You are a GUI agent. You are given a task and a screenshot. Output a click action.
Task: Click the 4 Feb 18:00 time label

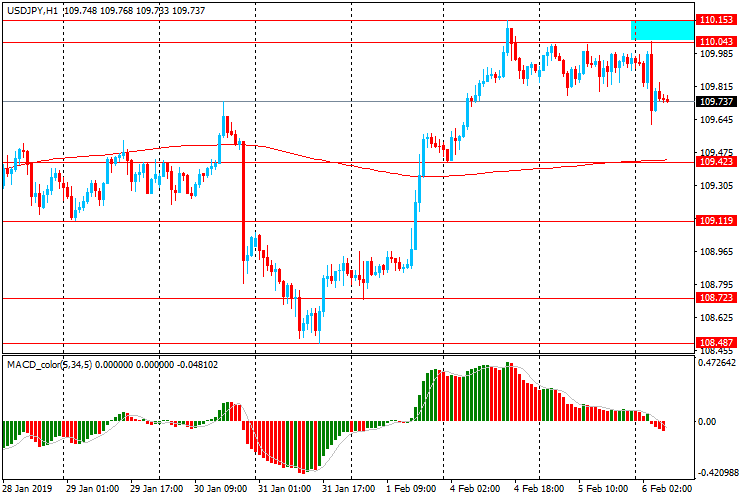[x=539, y=488]
